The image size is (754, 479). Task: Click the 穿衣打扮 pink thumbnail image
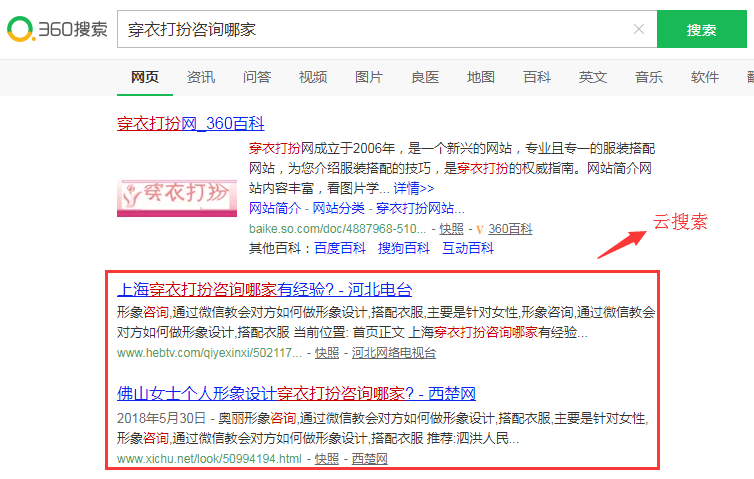coord(177,198)
